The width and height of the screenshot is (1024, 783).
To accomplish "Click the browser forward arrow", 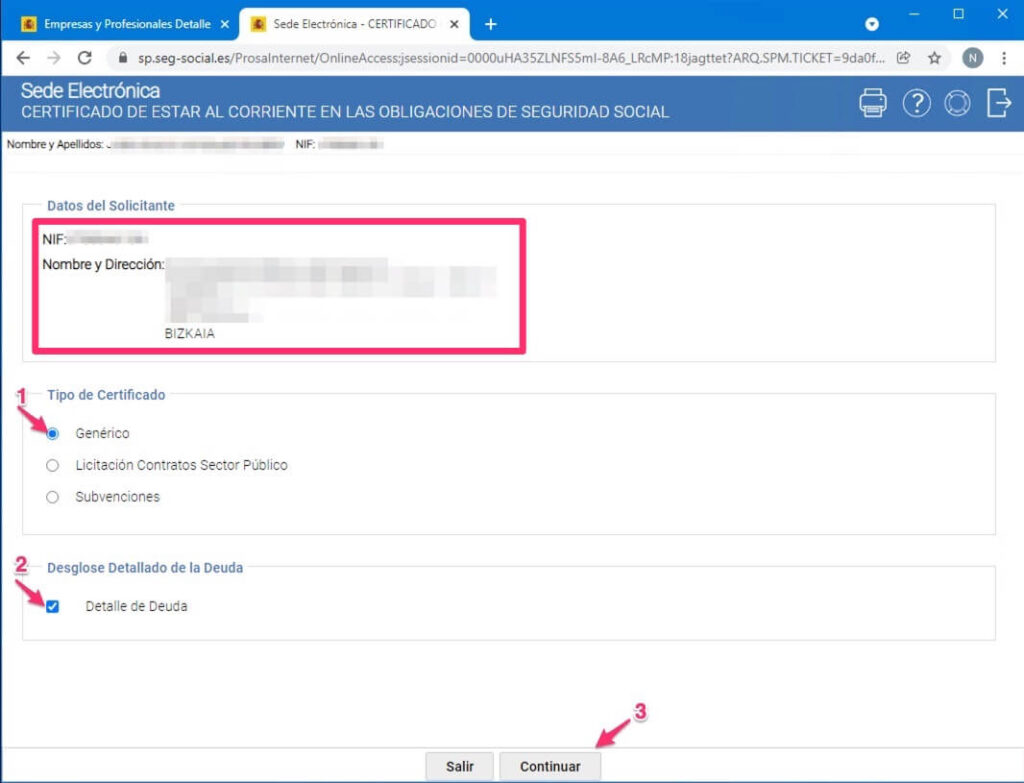I will point(54,58).
